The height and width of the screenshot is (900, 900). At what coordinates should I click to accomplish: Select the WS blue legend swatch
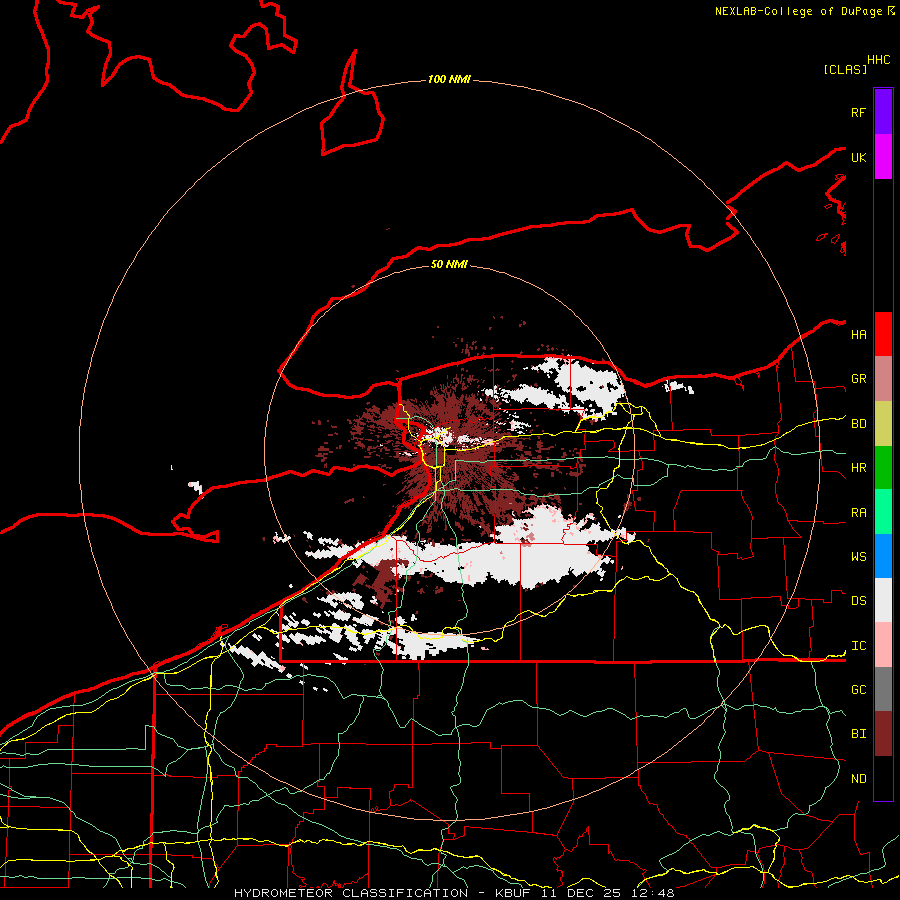point(883,556)
